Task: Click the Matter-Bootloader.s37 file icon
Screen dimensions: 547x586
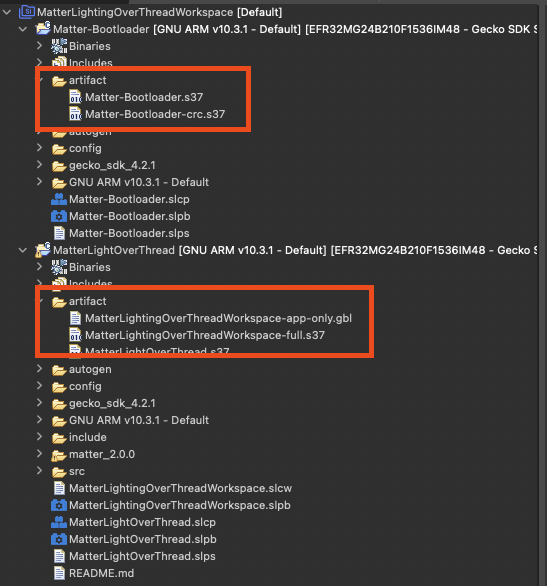Action: pyautogui.click(x=75, y=97)
